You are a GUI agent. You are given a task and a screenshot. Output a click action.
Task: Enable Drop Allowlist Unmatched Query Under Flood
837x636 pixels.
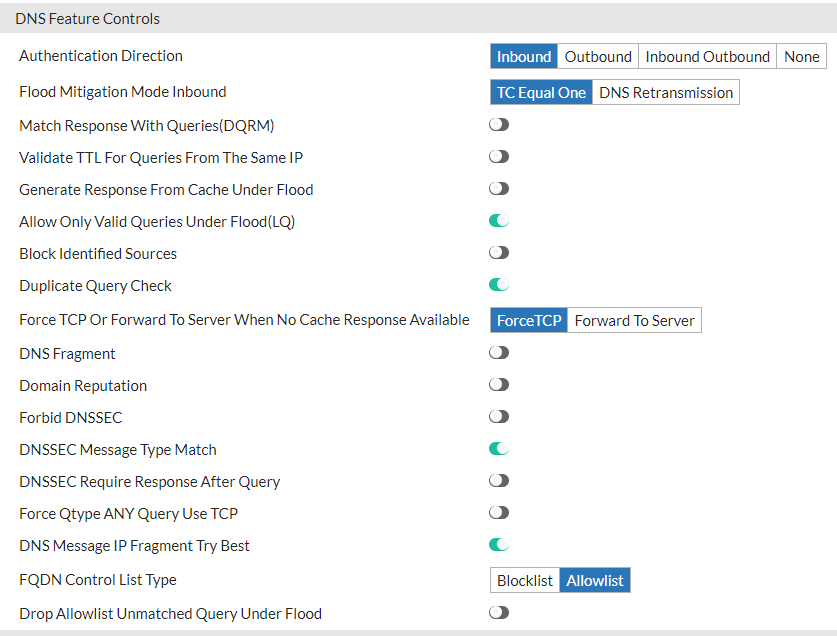498,612
